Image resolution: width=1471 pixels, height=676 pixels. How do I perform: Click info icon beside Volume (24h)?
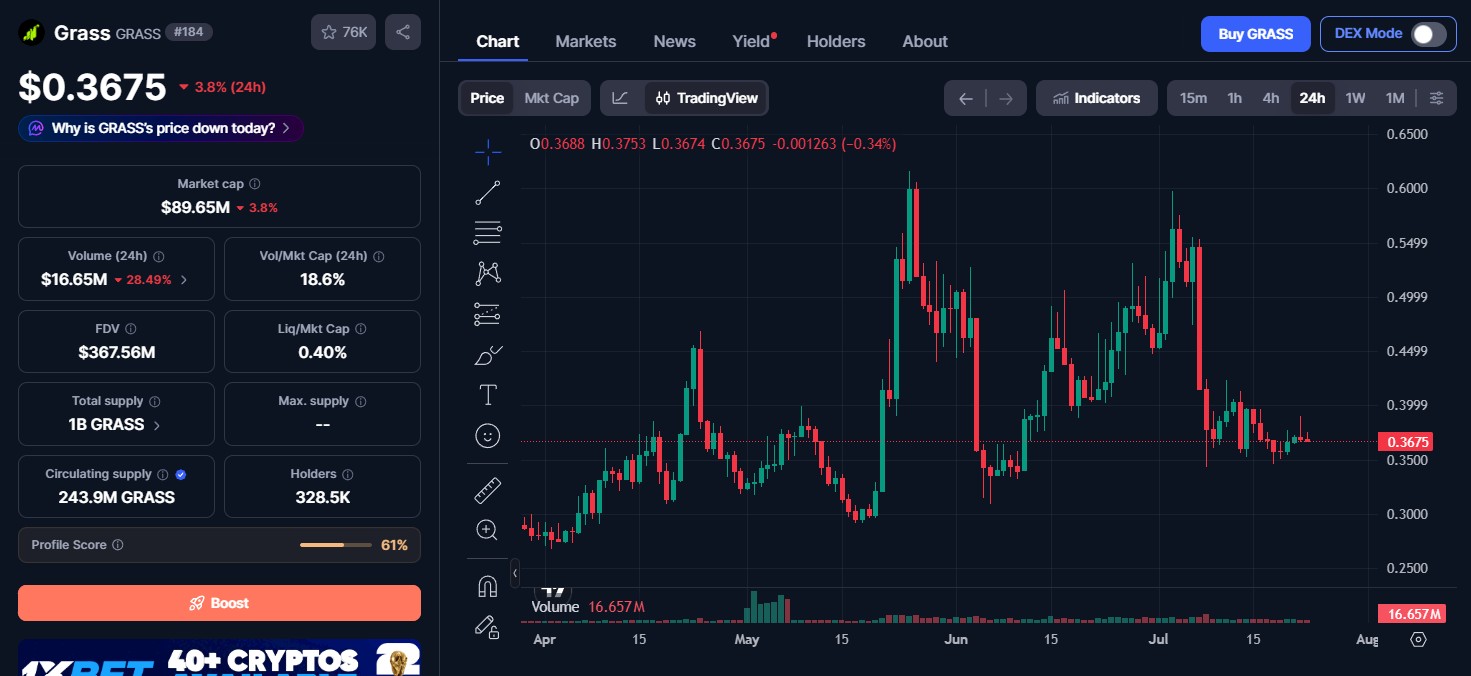pos(158,256)
